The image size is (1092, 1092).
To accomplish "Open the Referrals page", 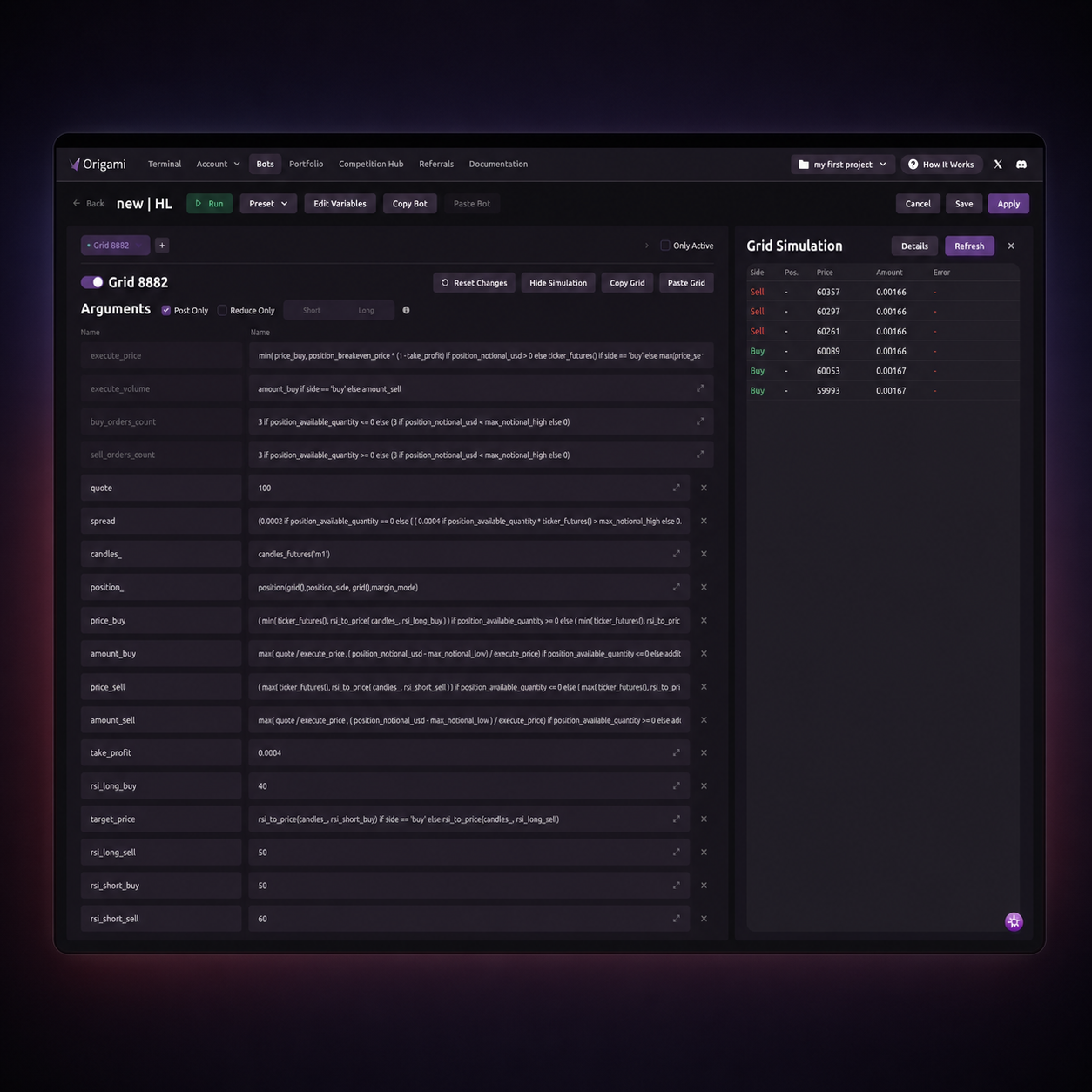I will (436, 164).
